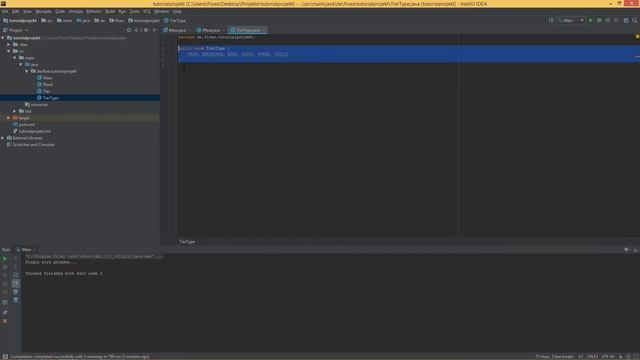The width and height of the screenshot is (640, 360).
Task: Start debugging with the Debug toolbar icon
Action: pyautogui.click(x=599, y=20)
